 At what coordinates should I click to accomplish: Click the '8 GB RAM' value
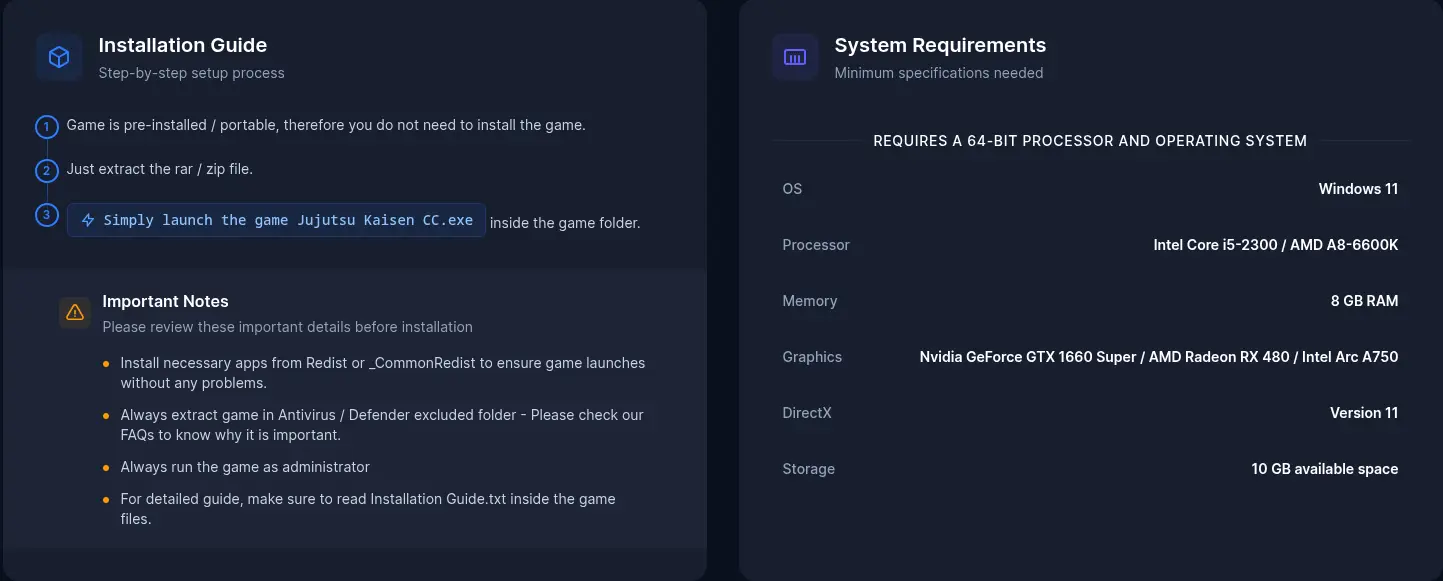[1364, 301]
